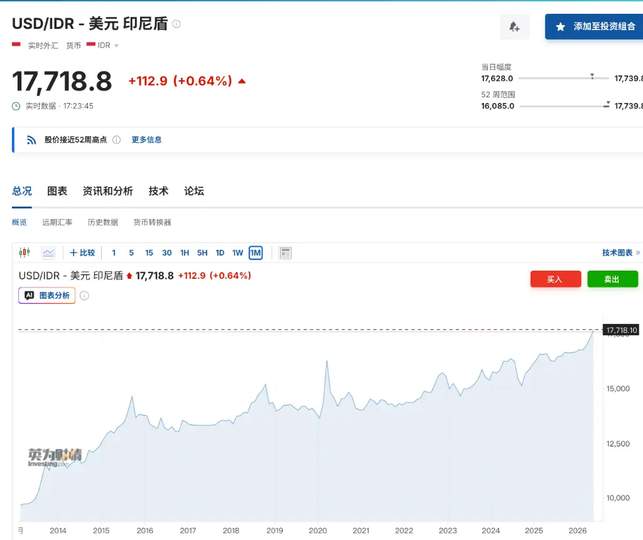Select area chart type icon
The height and width of the screenshot is (540, 643).
49,253
